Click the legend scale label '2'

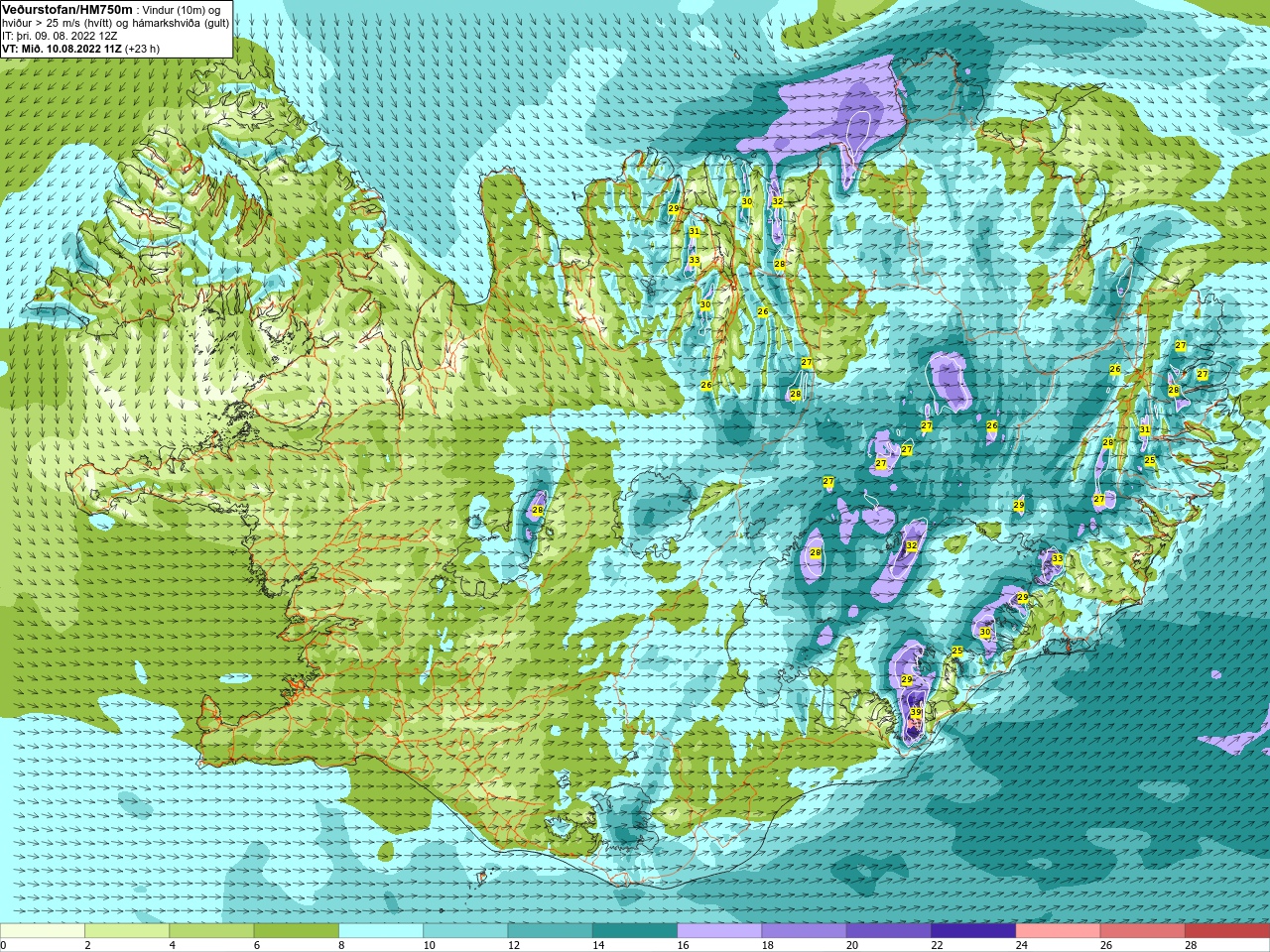pyautogui.click(x=87, y=945)
